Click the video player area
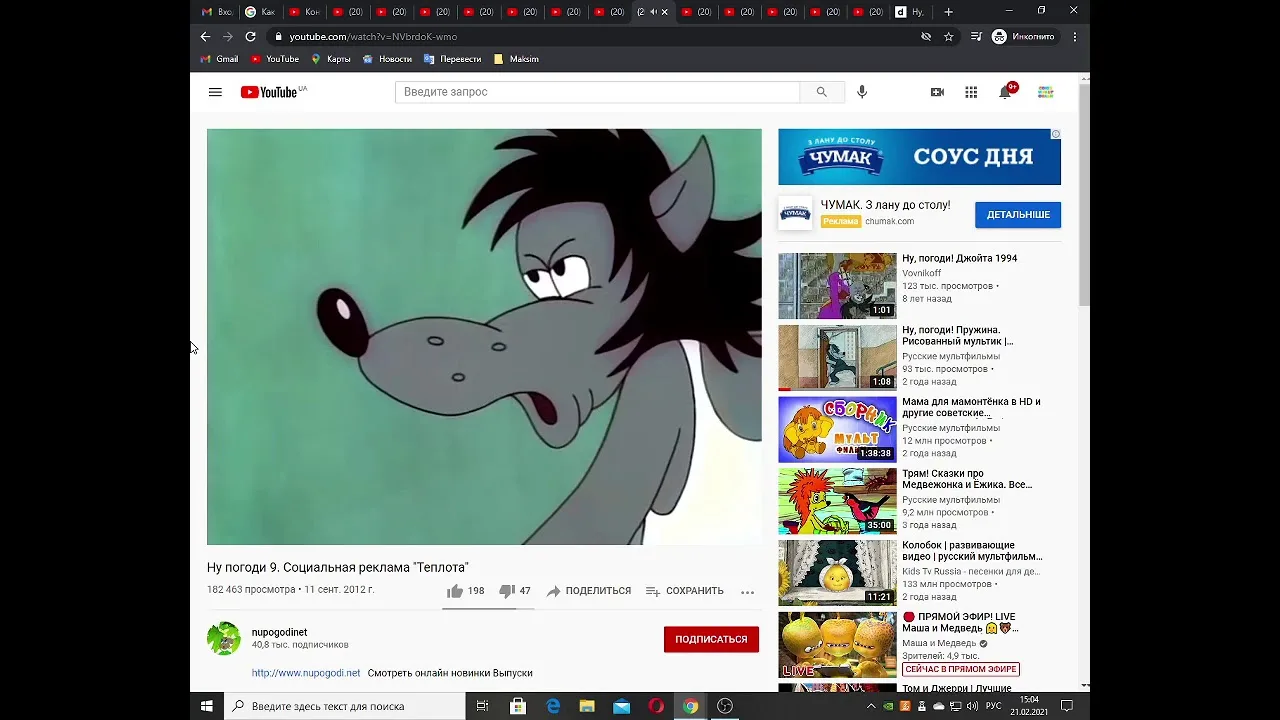The image size is (1280, 720). [x=484, y=337]
